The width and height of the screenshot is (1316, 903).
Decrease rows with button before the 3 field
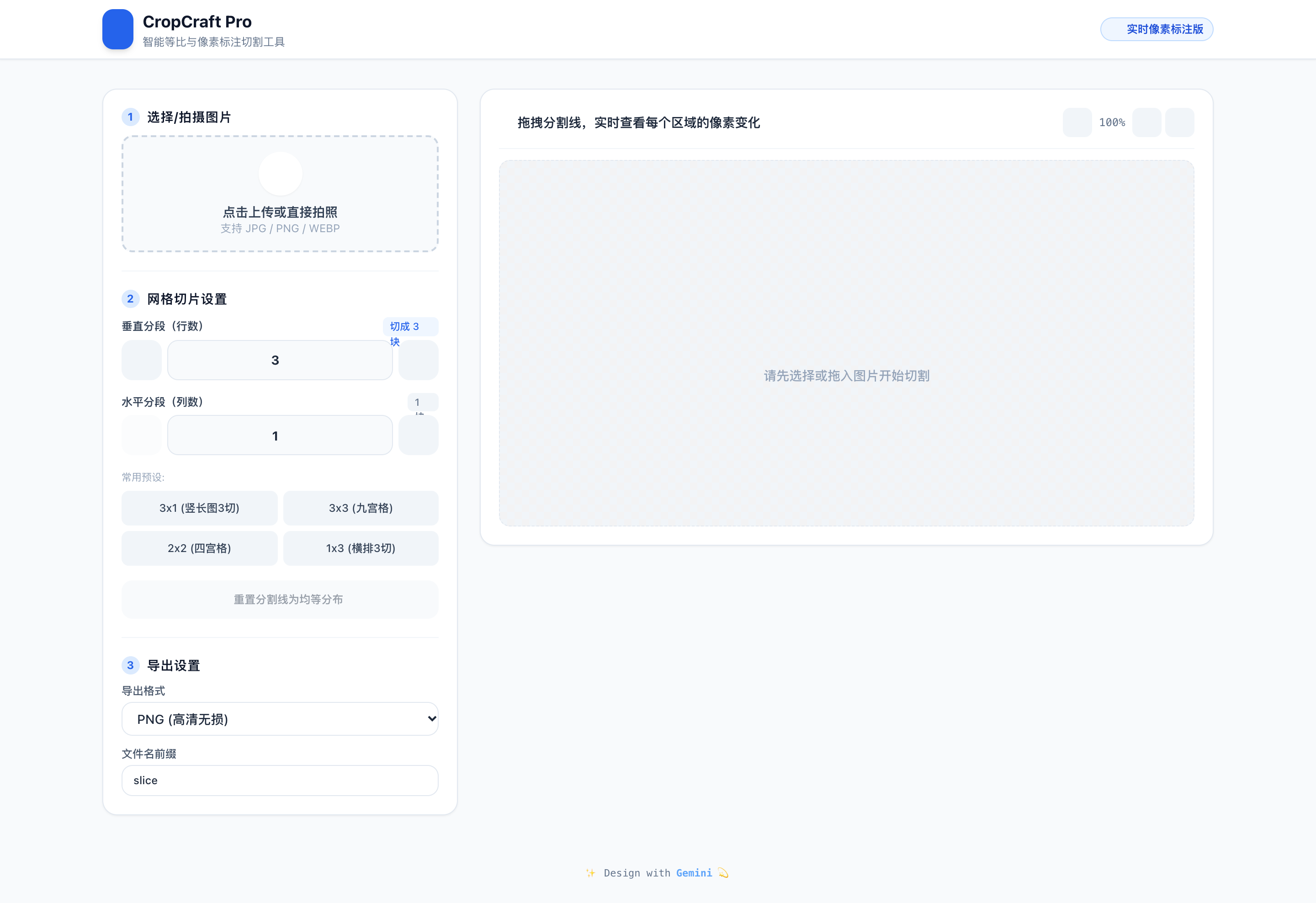[x=142, y=360]
